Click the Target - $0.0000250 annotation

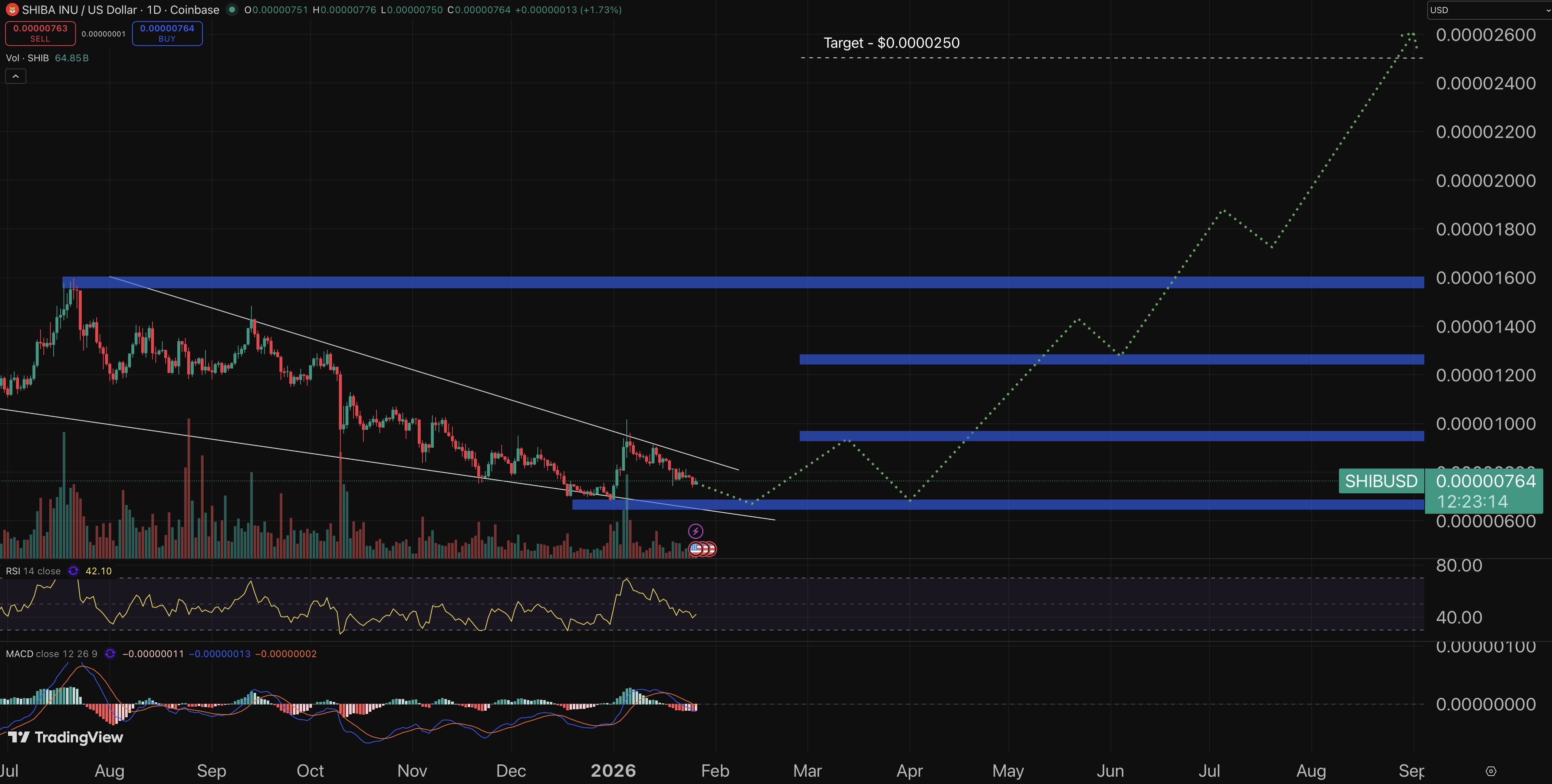tap(891, 42)
